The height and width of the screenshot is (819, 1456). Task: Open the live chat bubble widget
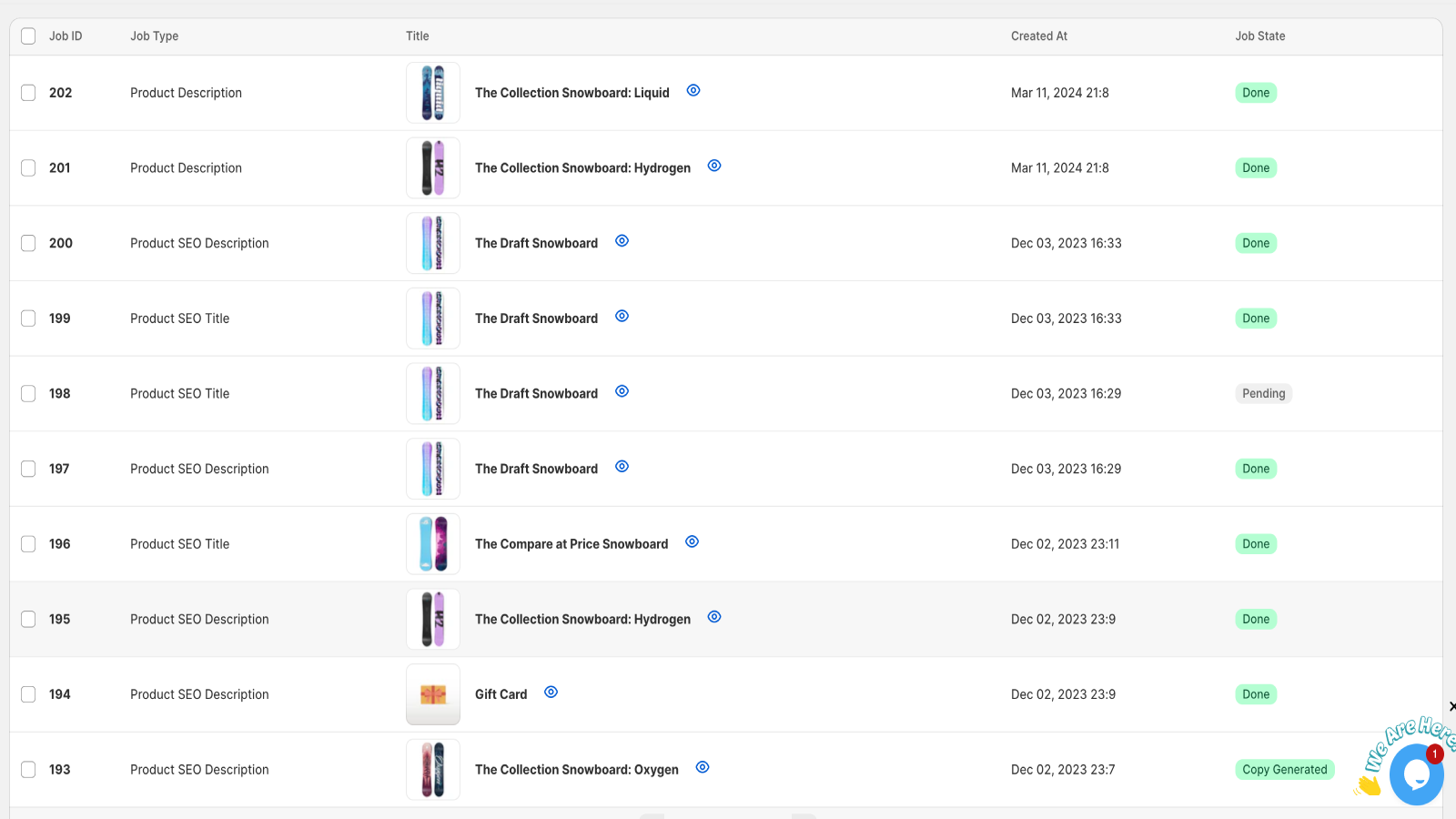coord(1416,774)
